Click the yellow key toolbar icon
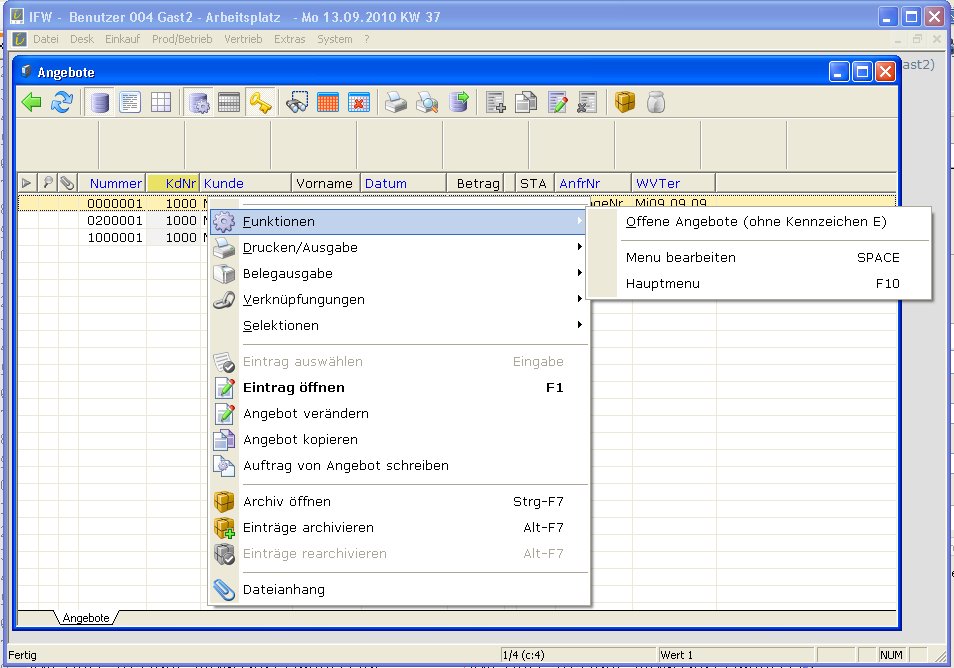Viewport: 954px width, 668px height. click(260, 102)
